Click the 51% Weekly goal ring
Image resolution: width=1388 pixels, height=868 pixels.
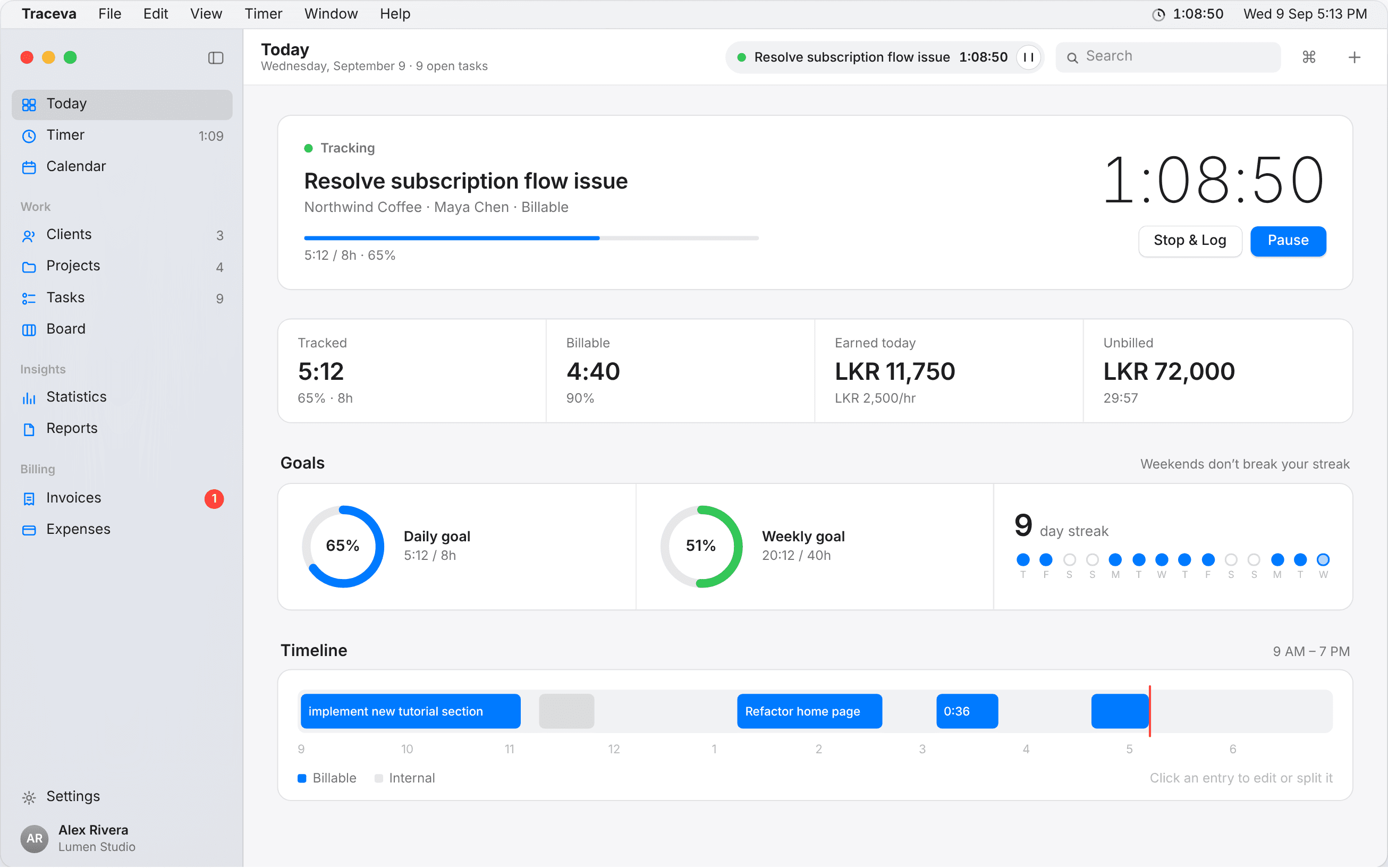pyautogui.click(x=701, y=547)
